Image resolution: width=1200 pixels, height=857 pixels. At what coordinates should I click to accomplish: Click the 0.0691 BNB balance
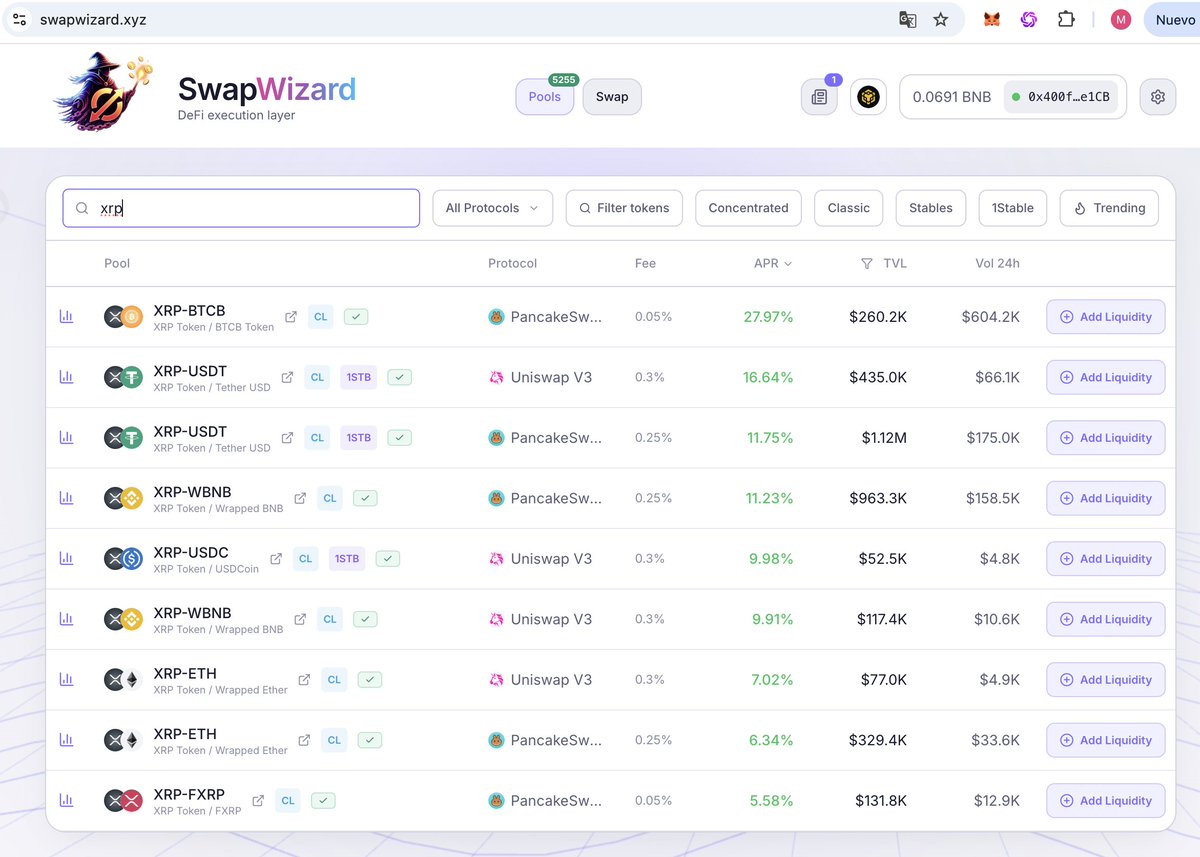click(x=952, y=97)
